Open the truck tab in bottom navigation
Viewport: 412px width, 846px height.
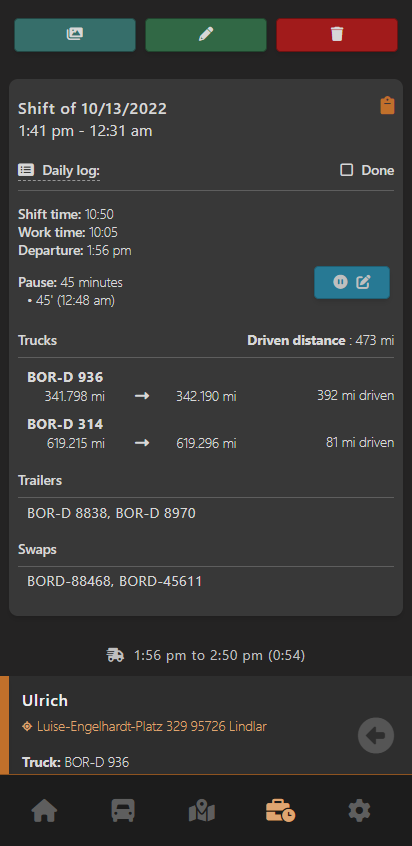pos(123,810)
